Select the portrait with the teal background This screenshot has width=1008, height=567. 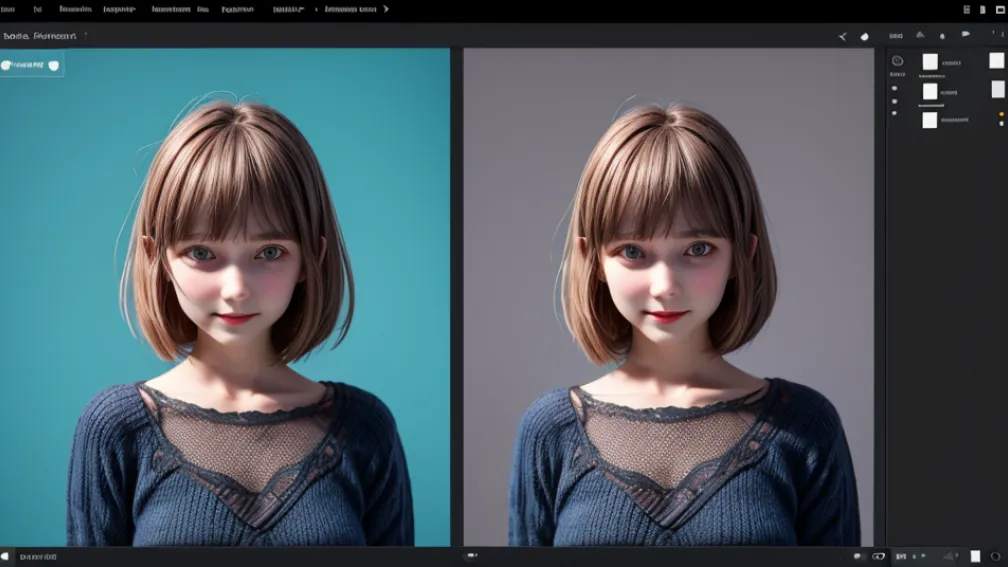(x=225, y=297)
